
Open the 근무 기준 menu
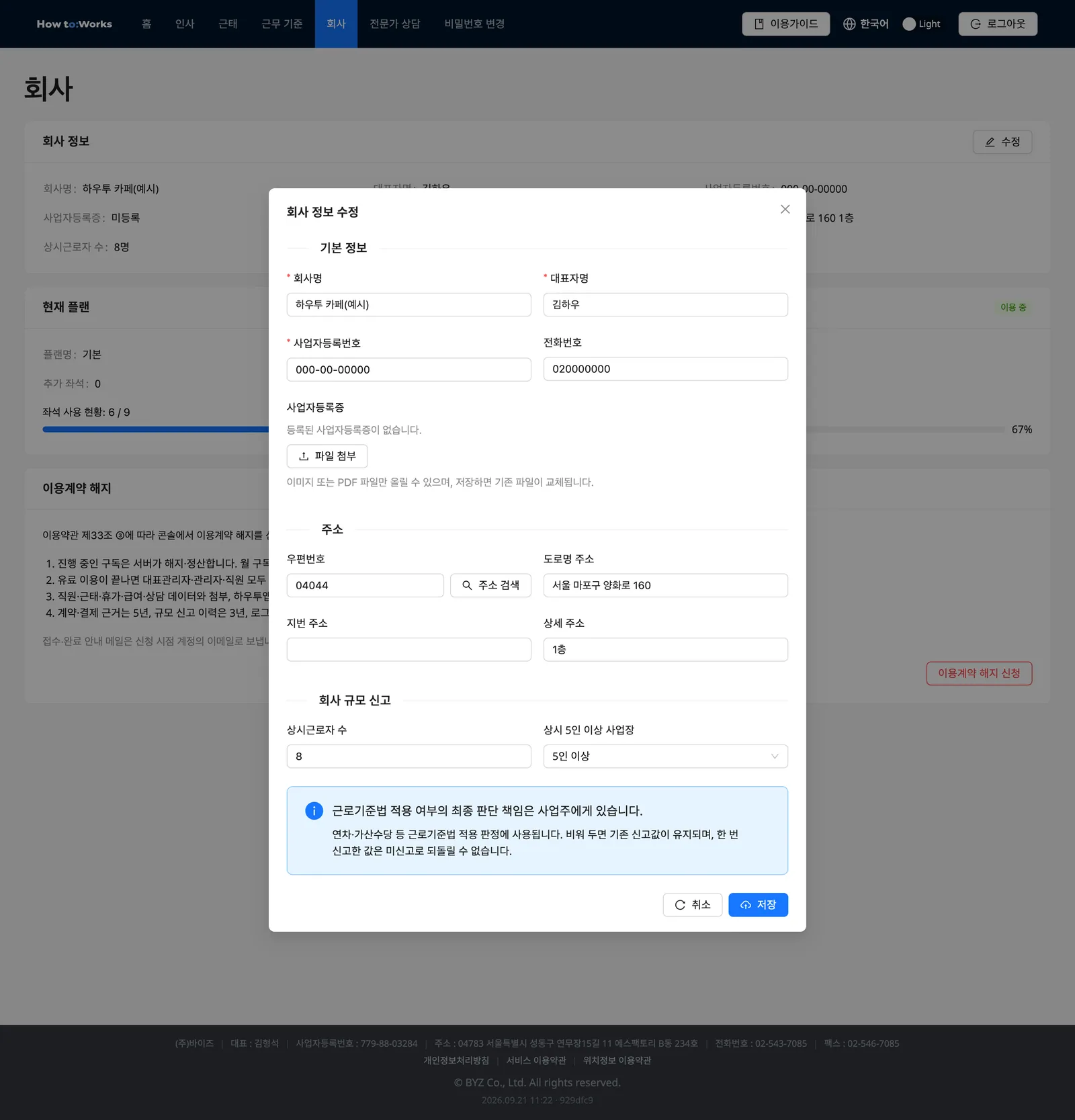click(x=282, y=24)
